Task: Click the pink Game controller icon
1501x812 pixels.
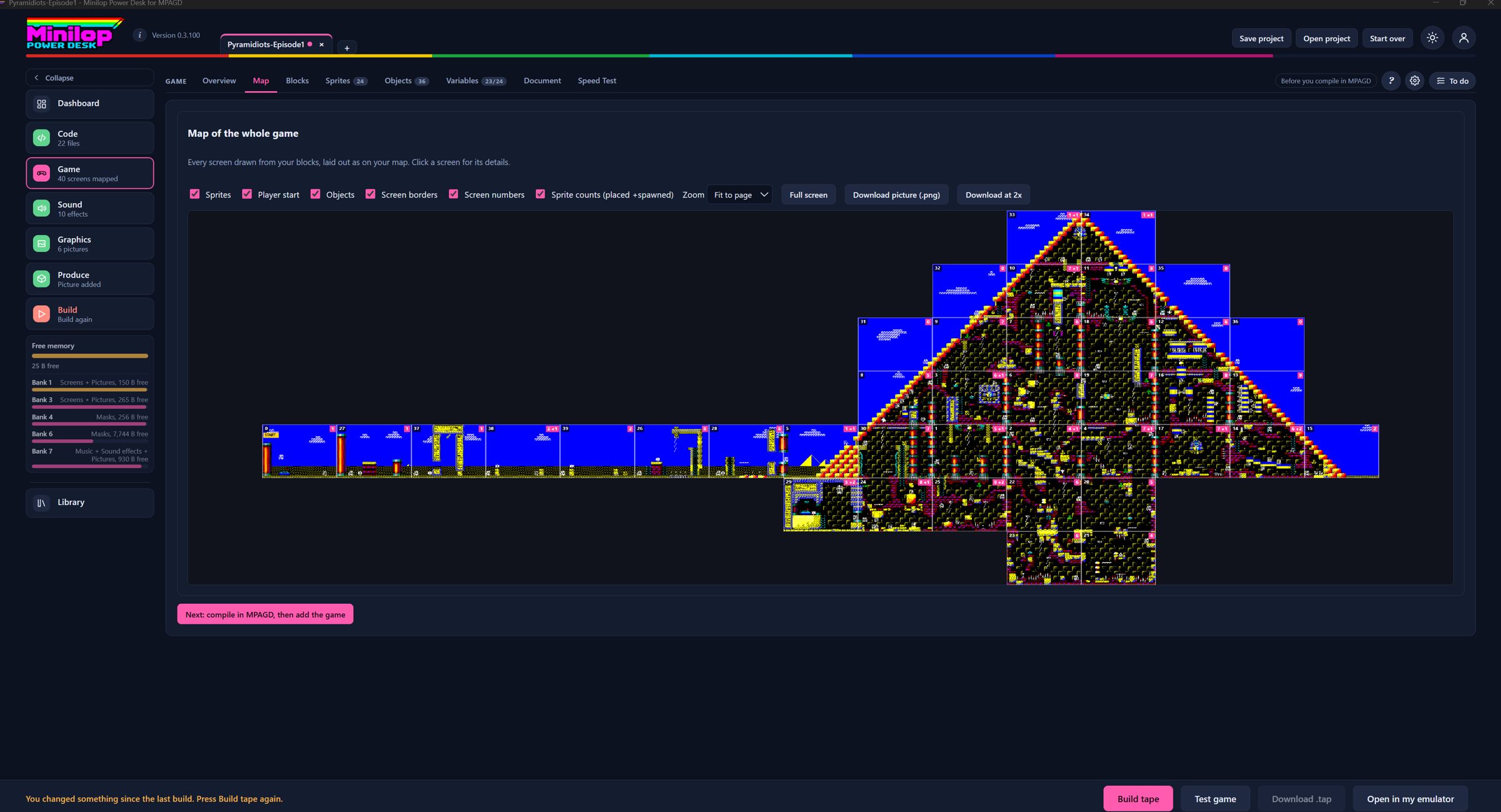Action: click(x=41, y=173)
